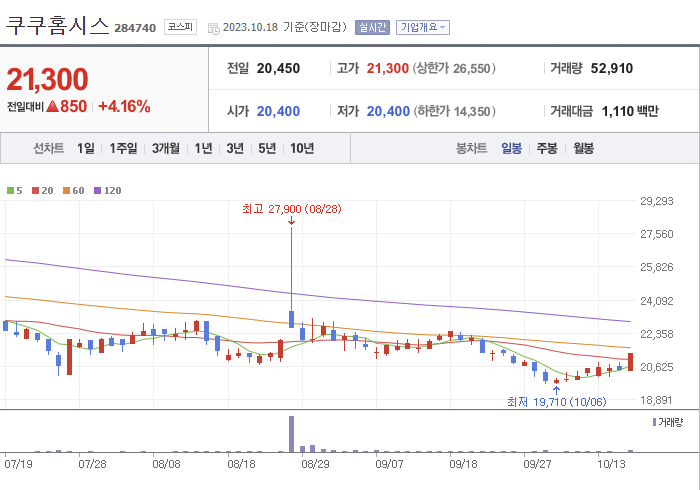Select the 3개월 line chart tab
Image resolution: width=700 pixels, height=490 pixels.
click(166, 148)
